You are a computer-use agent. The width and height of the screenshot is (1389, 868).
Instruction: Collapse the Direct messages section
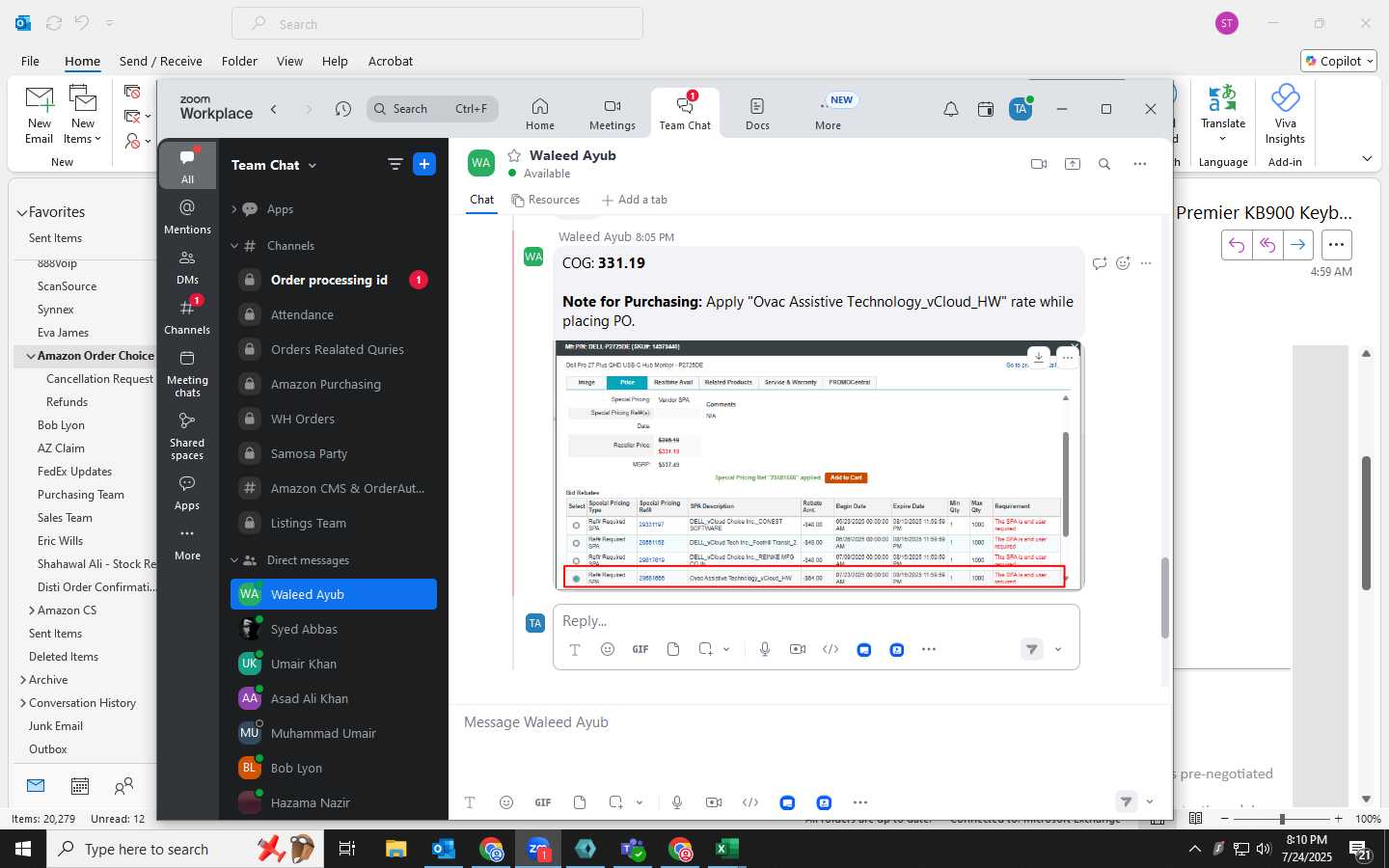tap(233, 560)
